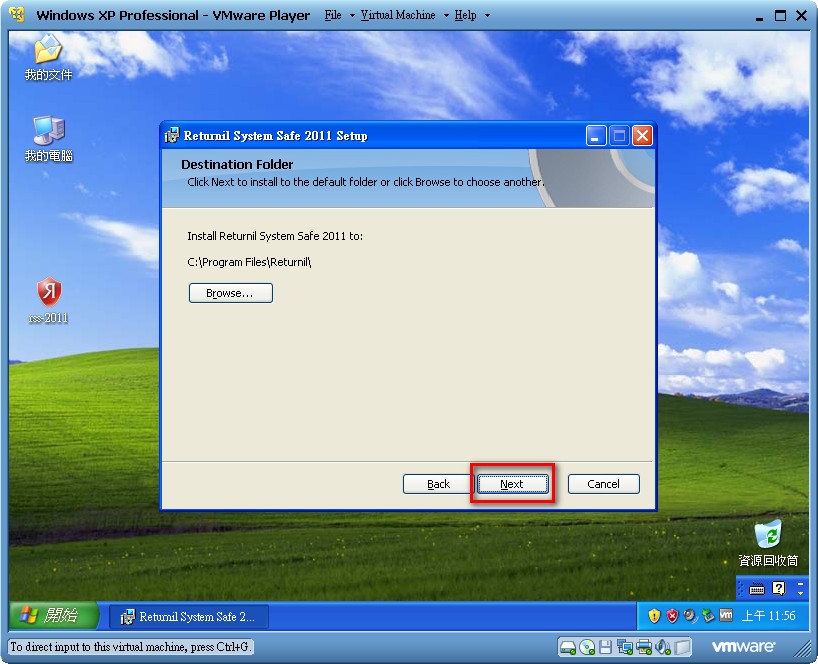This screenshot has height=664, width=818.
Task: Click the VMware Player title icon
Action: click(x=17, y=15)
